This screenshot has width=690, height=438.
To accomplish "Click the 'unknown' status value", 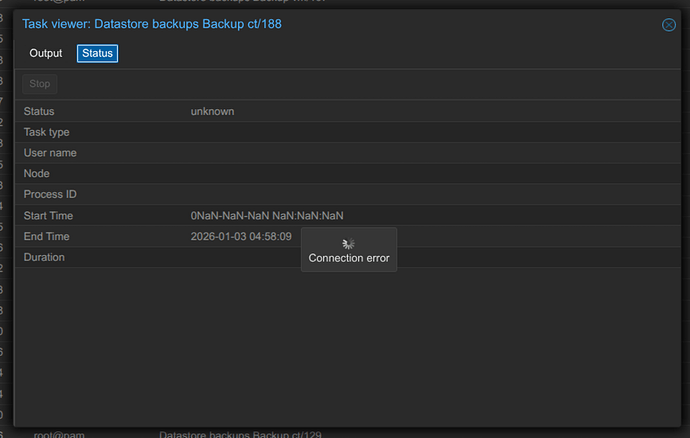I will coord(212,111).
